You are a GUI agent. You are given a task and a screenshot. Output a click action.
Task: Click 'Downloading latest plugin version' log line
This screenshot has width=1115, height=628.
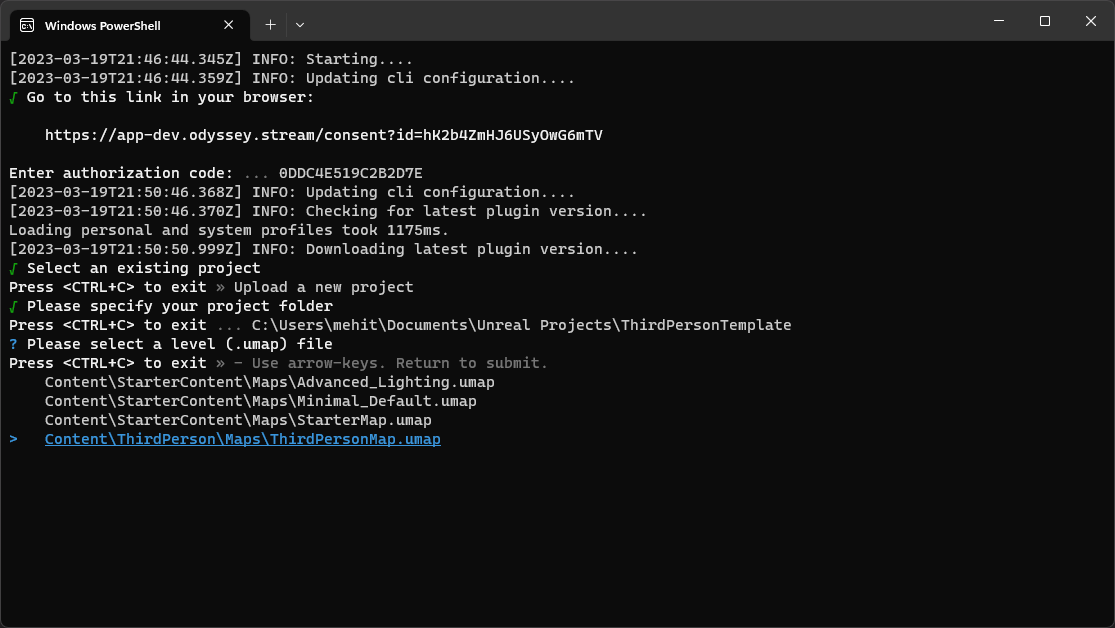click(x=324, y=250)
